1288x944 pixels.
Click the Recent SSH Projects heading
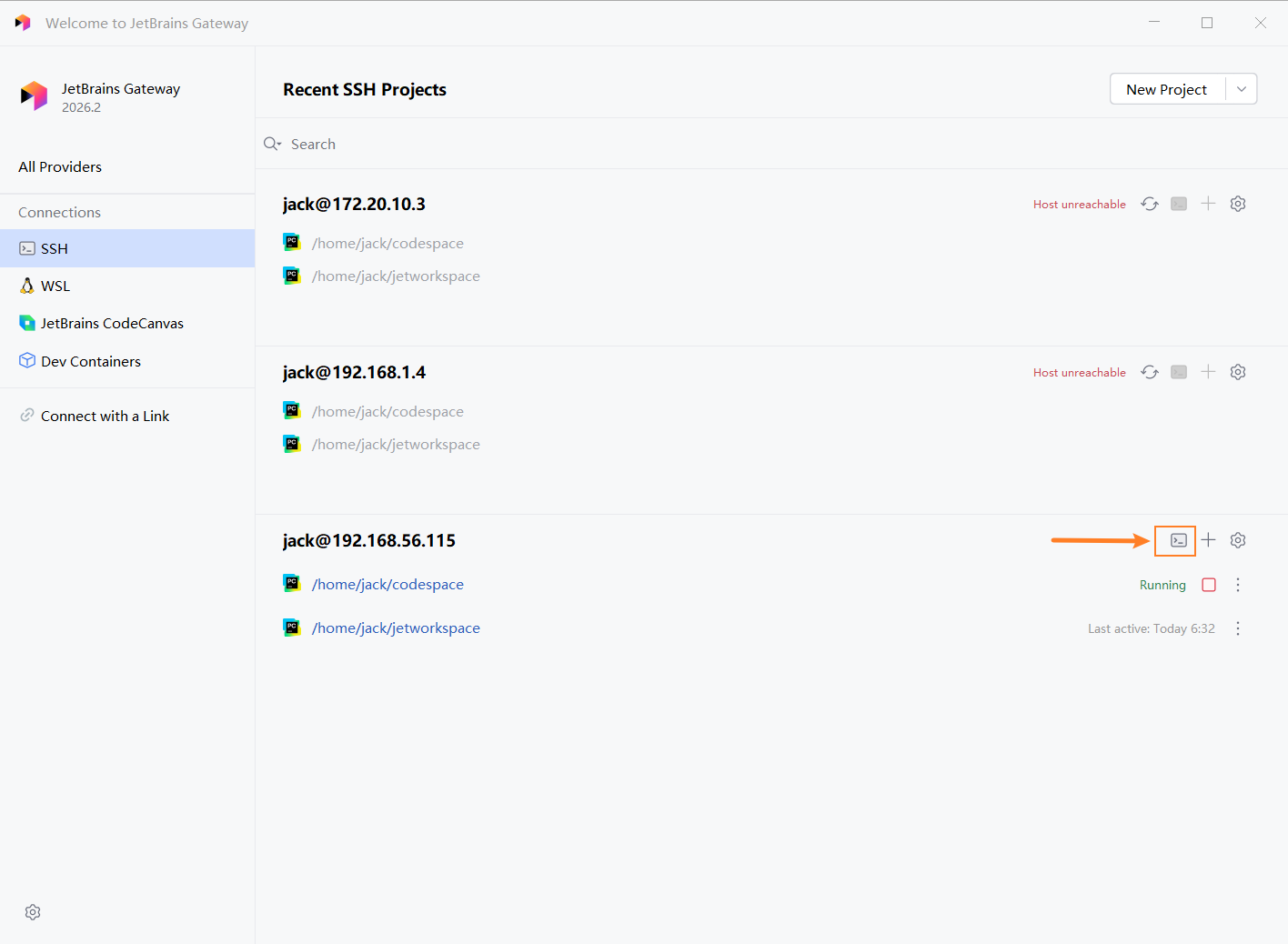coord(365,89)
